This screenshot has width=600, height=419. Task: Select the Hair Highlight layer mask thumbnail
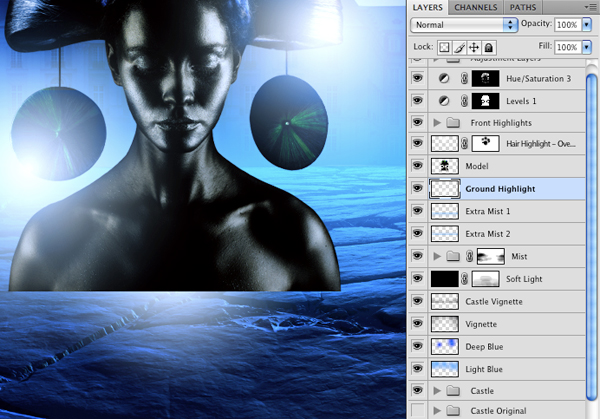486,143
